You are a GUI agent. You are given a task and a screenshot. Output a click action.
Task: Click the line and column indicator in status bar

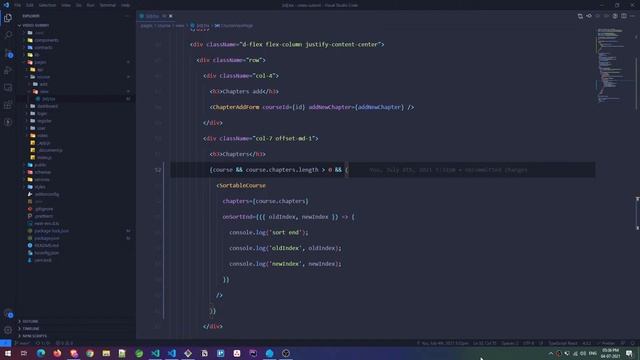point(484,343)
